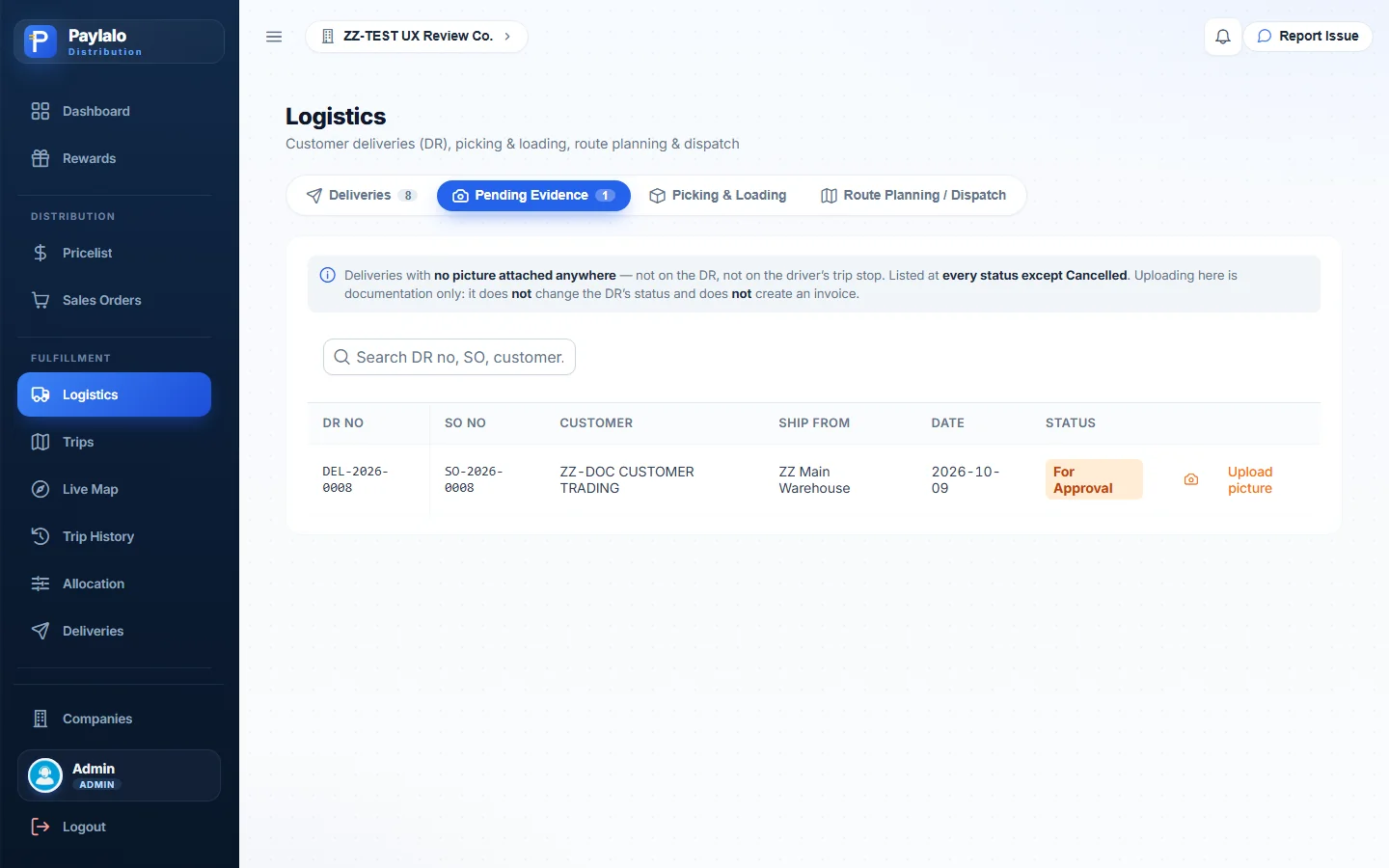Click the Pricelist dollar icon
Viewport: 1389px width, 868px height.
pos(41,253)
